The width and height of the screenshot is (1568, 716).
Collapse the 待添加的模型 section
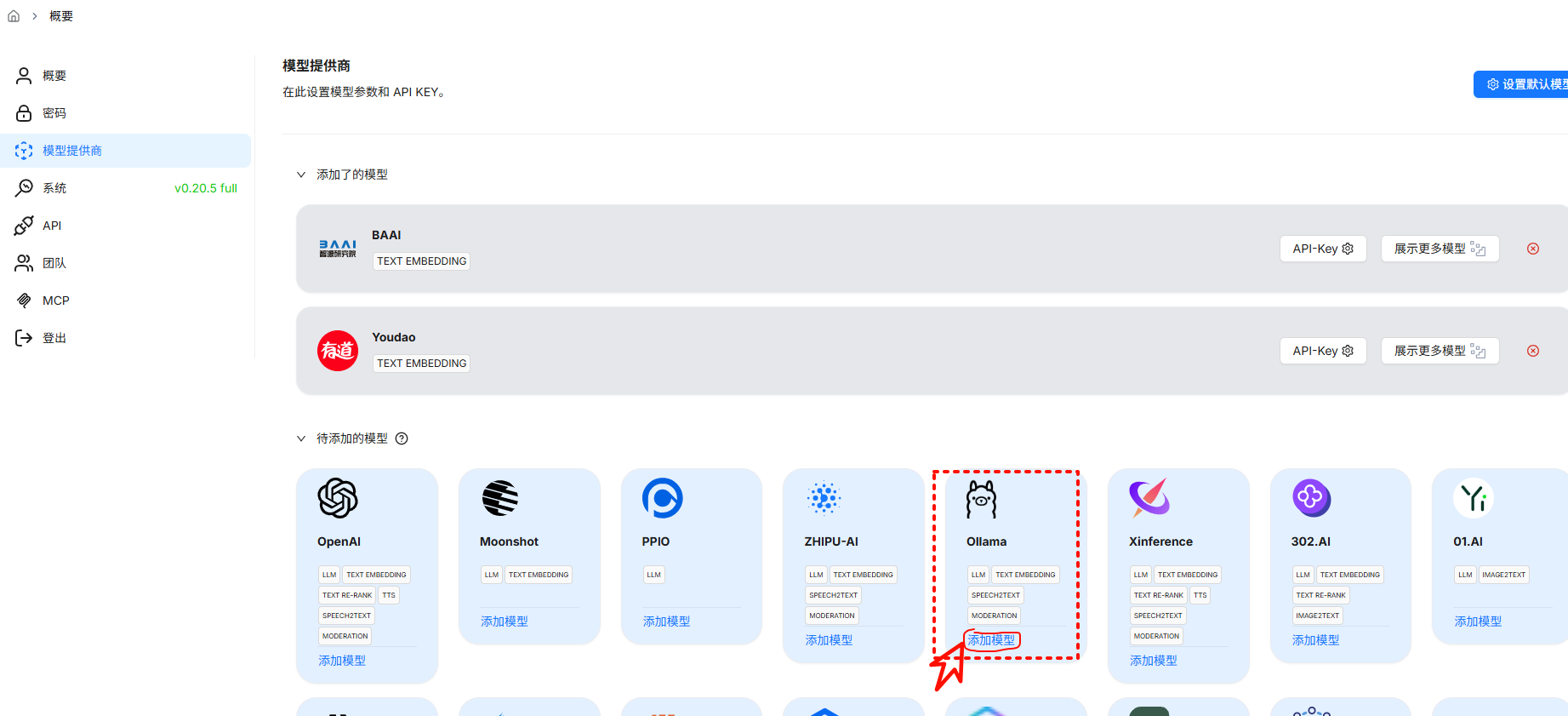[x=301, y=438]
